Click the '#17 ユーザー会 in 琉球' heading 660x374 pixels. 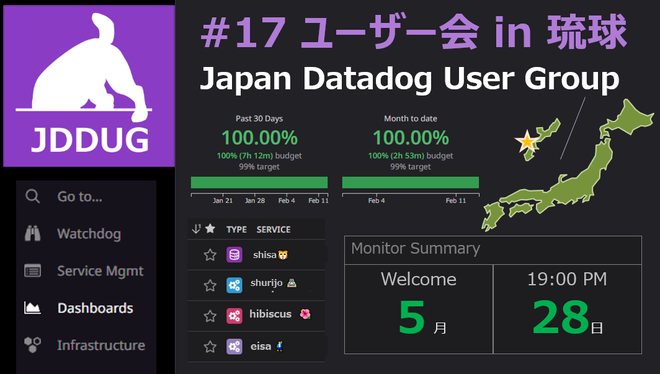(x=413, y=32)
